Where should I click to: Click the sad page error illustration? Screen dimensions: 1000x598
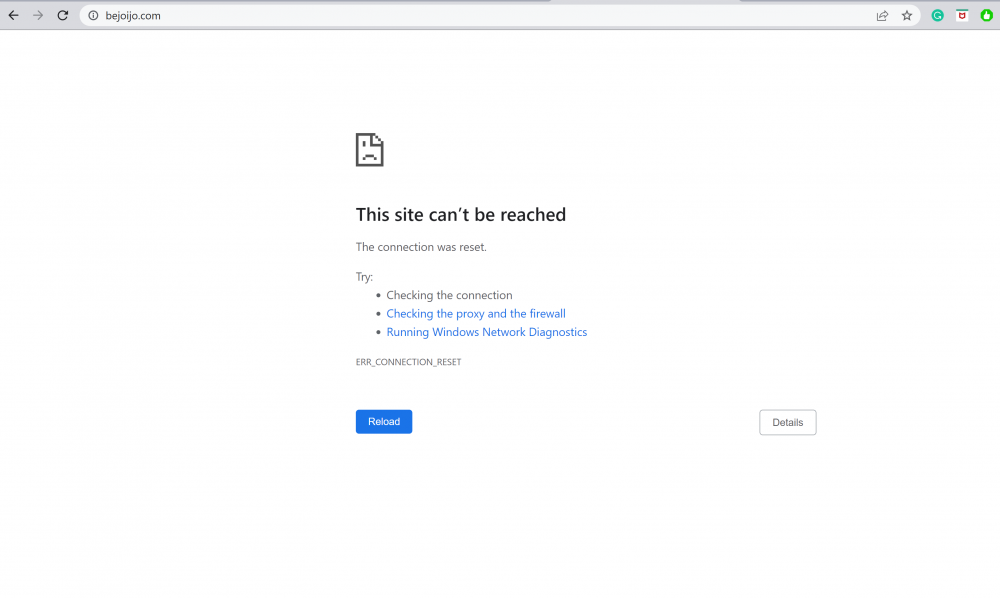pyautogui.click(x=369, y=149)
